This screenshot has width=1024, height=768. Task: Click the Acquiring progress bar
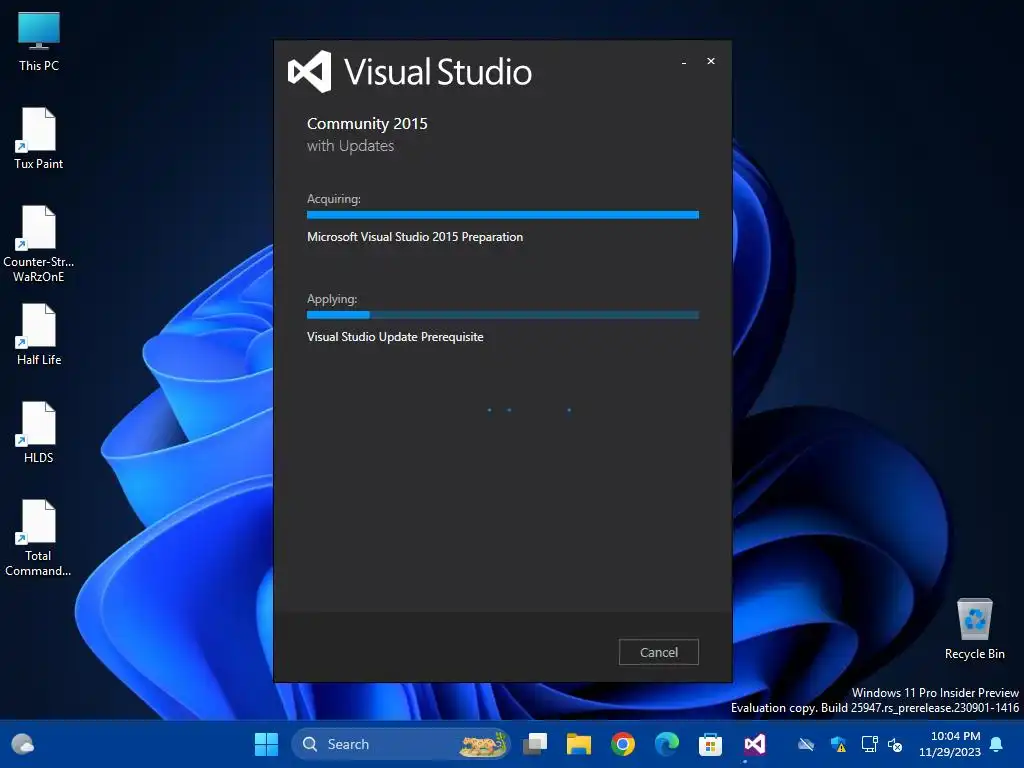[503, 215]
